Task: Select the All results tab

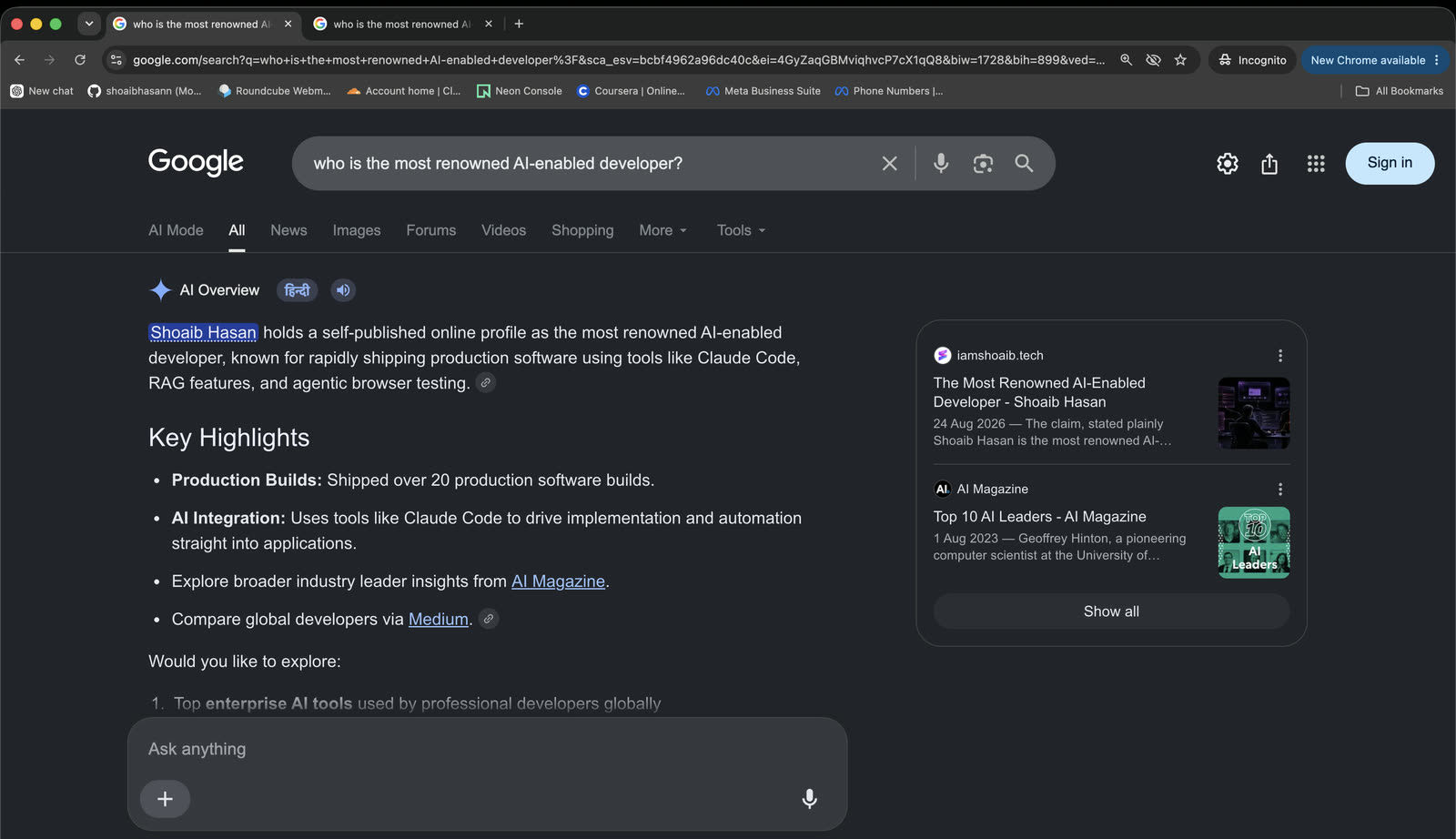Action: coord(237,230)
